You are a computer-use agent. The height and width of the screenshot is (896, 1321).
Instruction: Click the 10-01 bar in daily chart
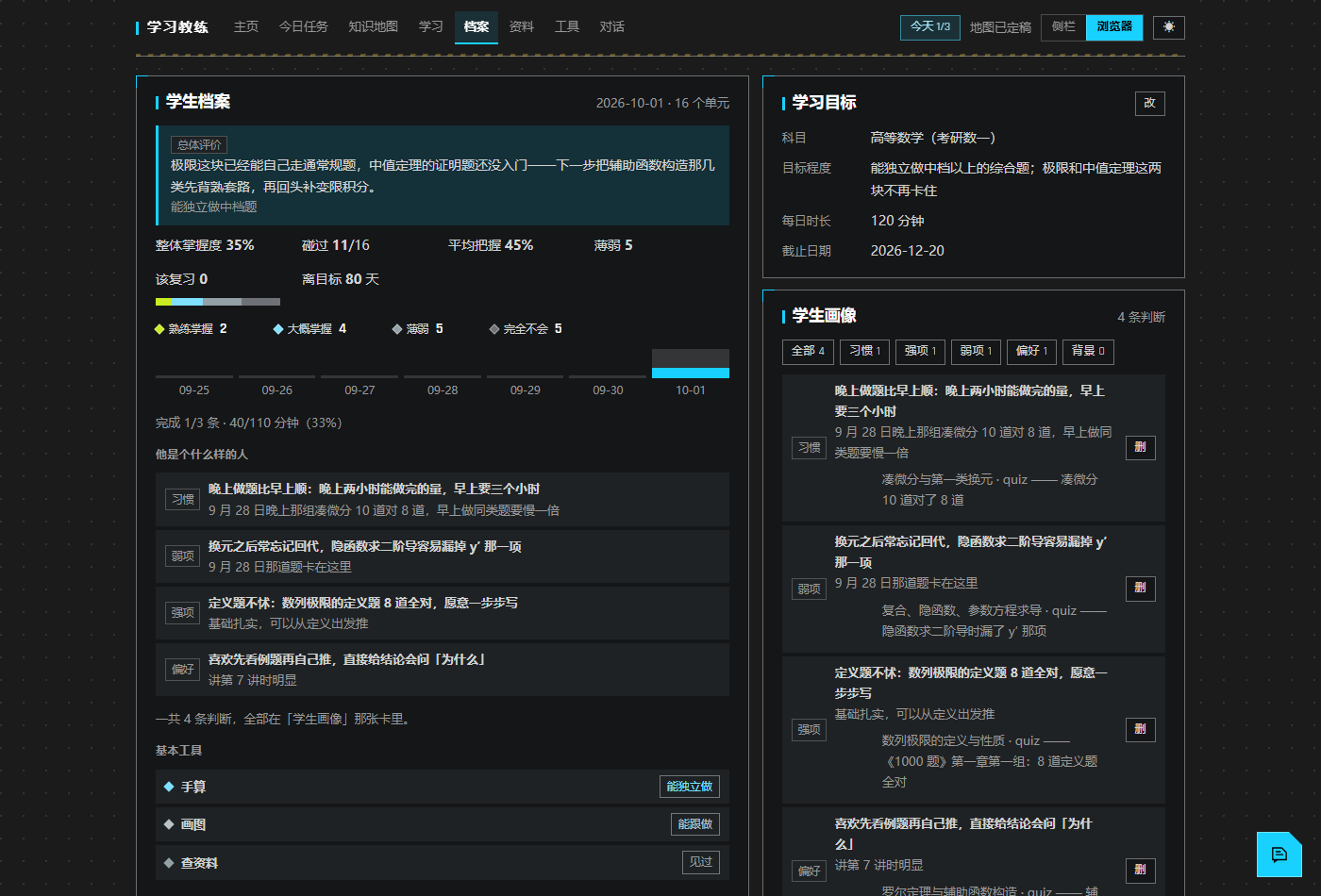pyautogui.click(x=691, y=363)
